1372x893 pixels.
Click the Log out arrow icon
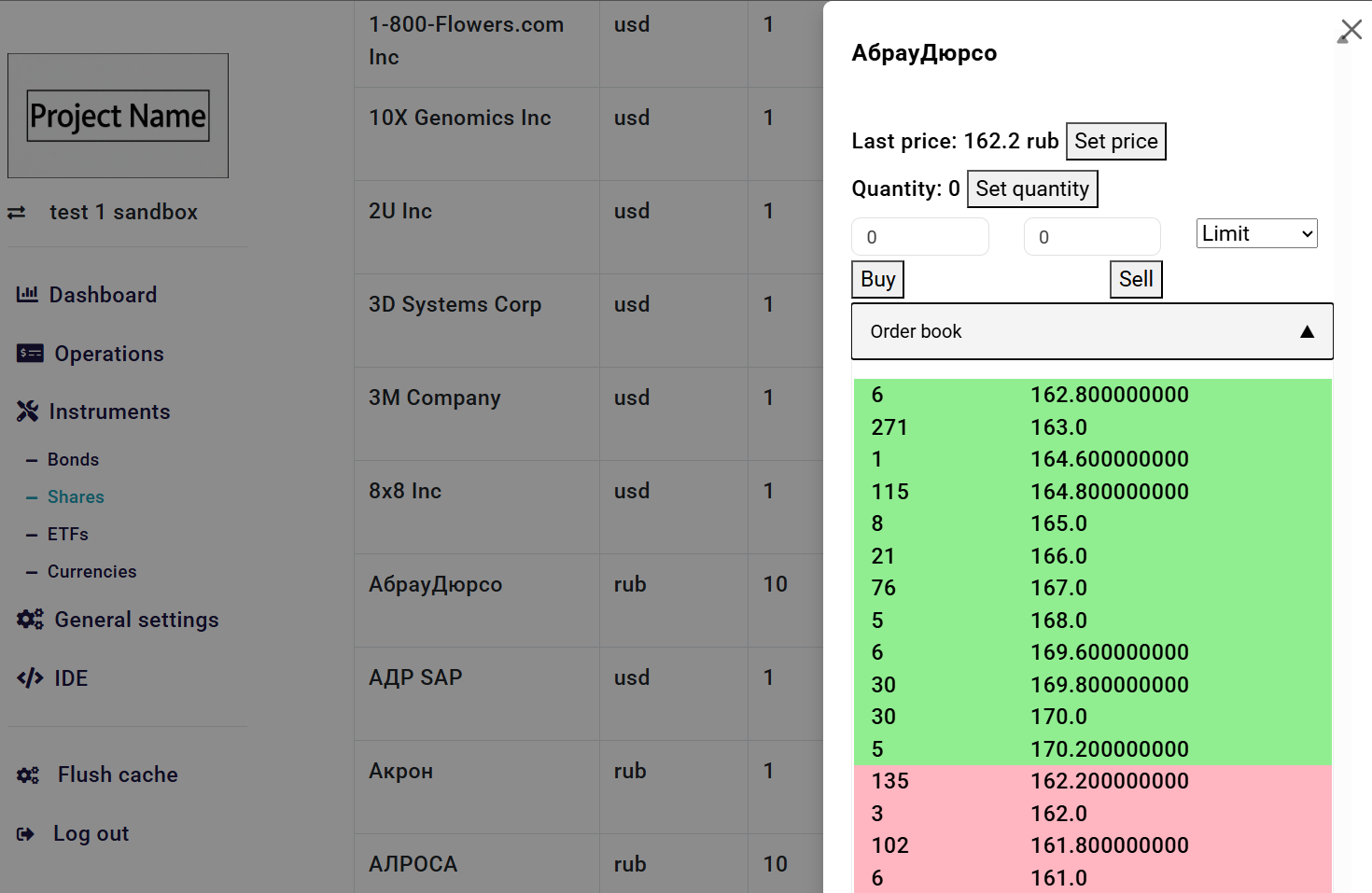(x=25, y=834)
